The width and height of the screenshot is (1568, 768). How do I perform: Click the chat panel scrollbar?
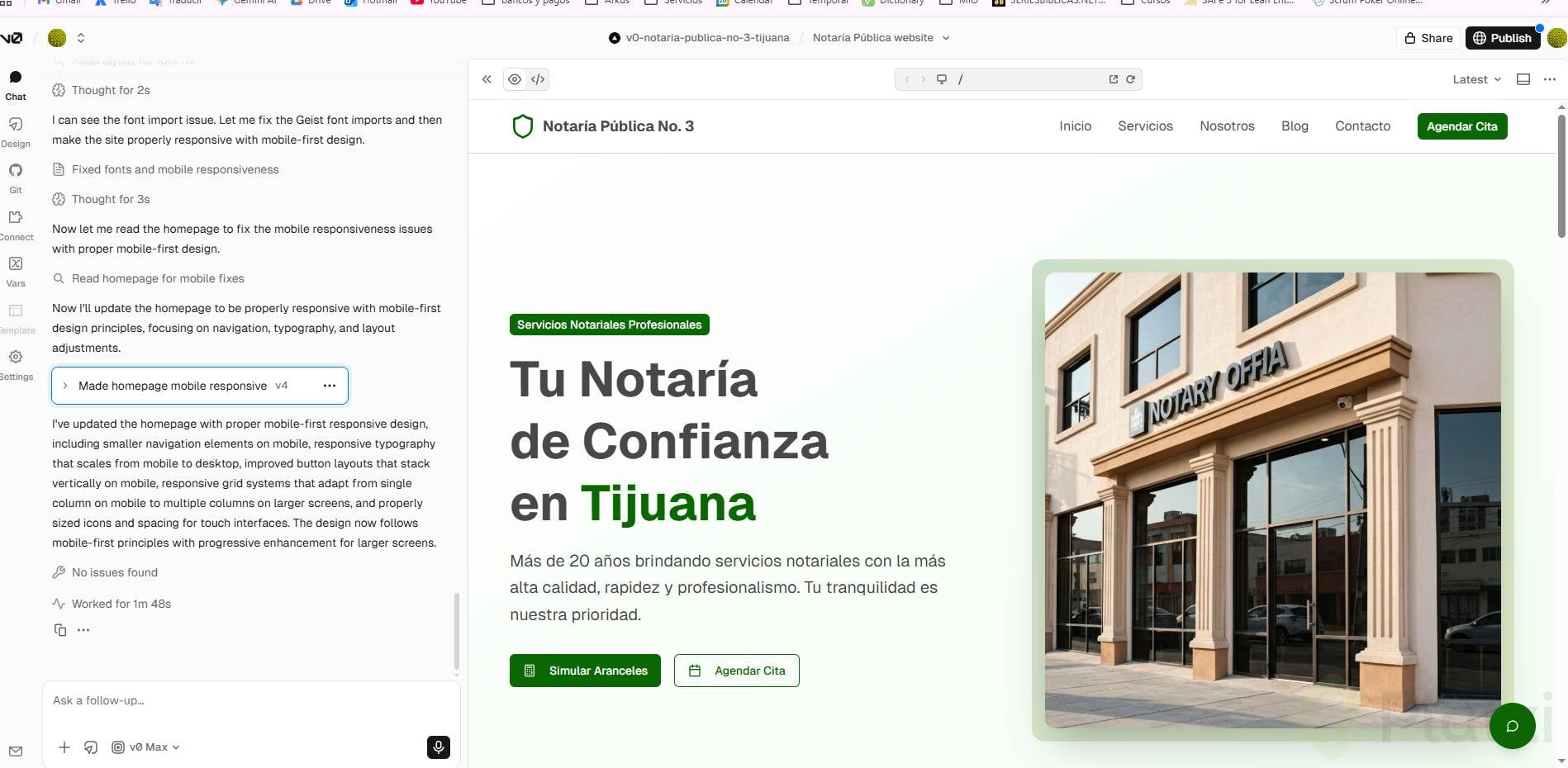coord(457,632)
